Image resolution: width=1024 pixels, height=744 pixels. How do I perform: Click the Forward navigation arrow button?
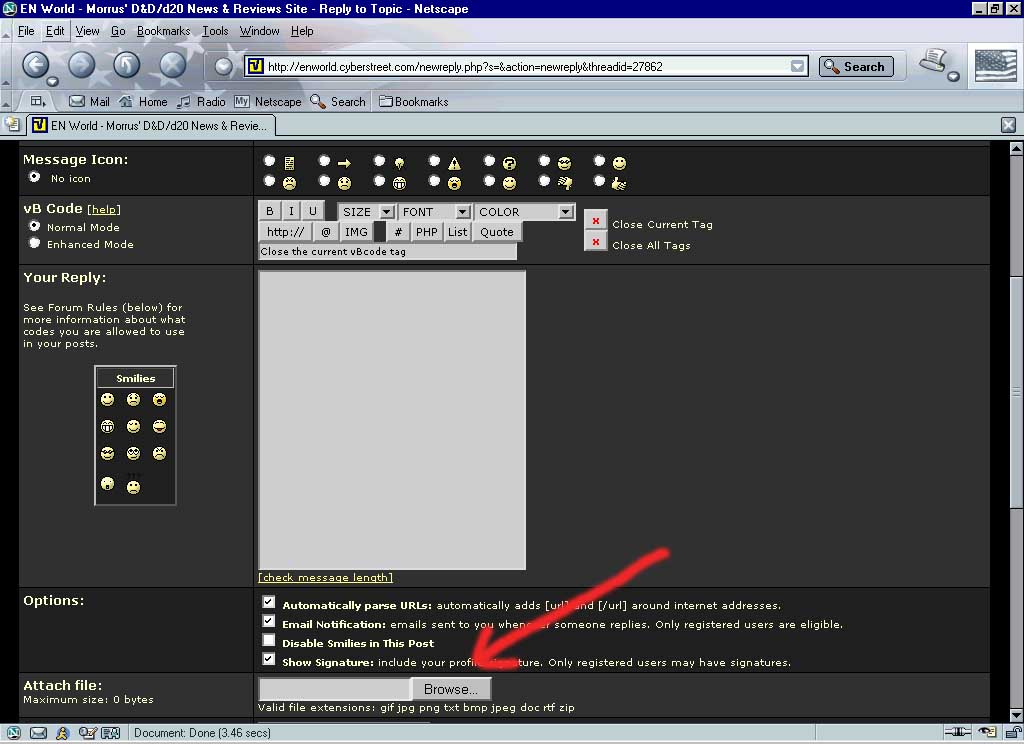82,65
